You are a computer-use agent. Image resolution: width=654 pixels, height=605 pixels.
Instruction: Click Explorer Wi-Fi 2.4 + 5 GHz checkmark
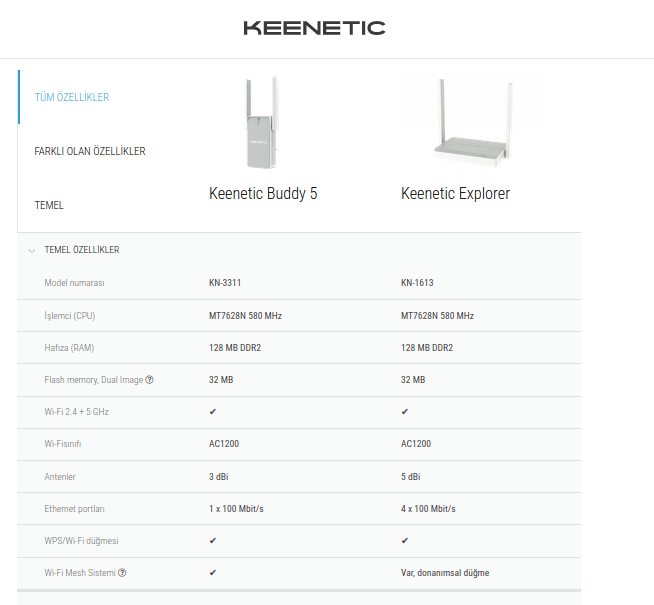[x=405, y=412]
